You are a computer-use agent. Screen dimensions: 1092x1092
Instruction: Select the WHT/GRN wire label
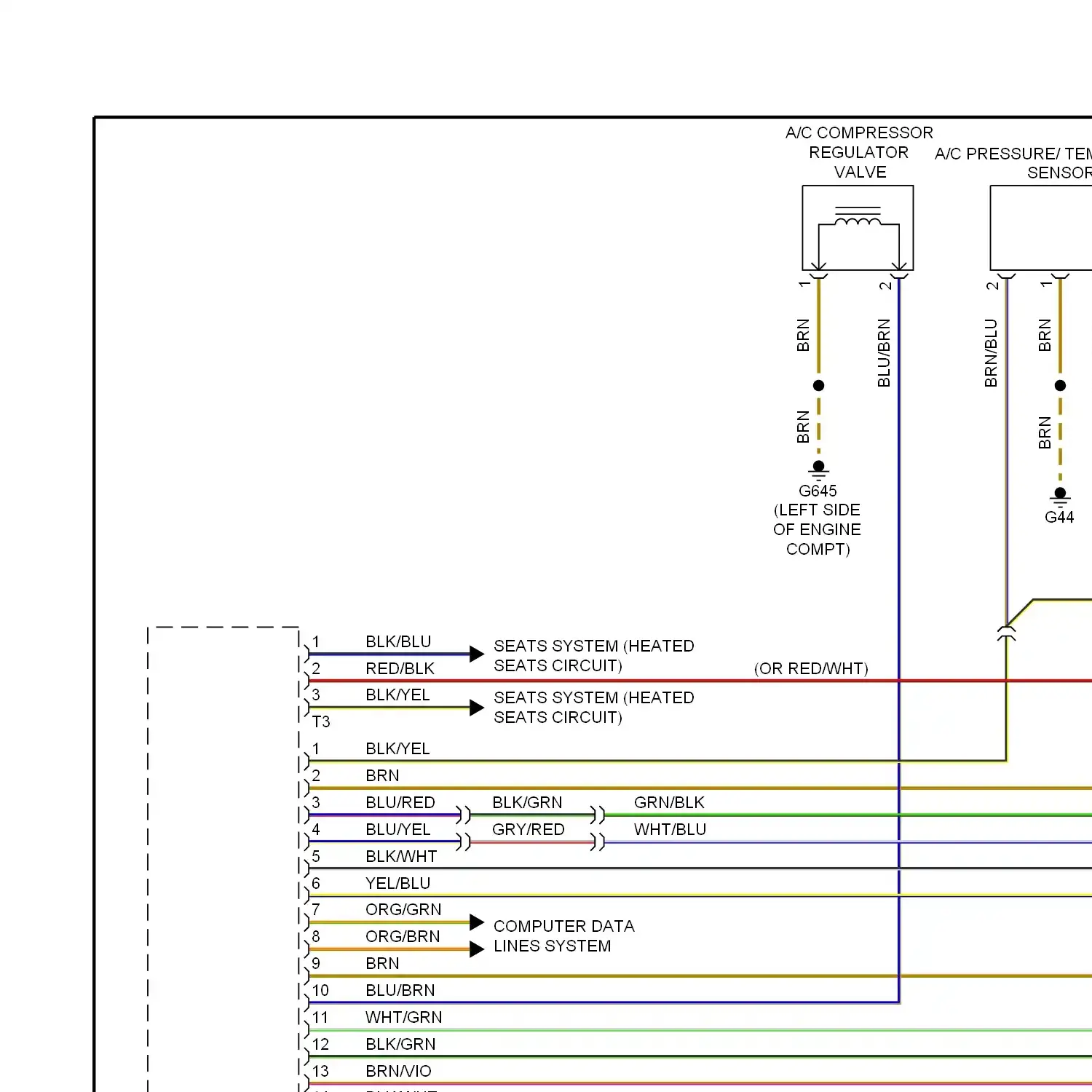click(403, 1017)
